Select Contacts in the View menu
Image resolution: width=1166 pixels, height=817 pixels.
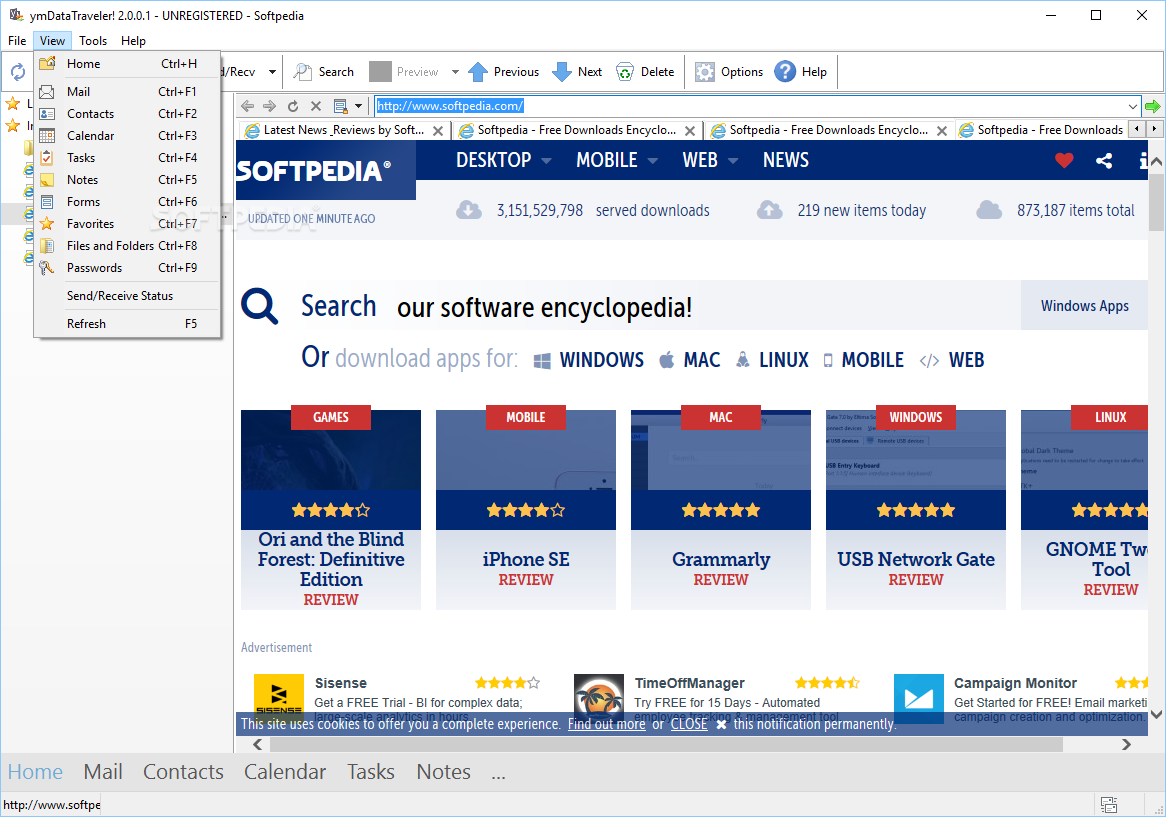127,114
